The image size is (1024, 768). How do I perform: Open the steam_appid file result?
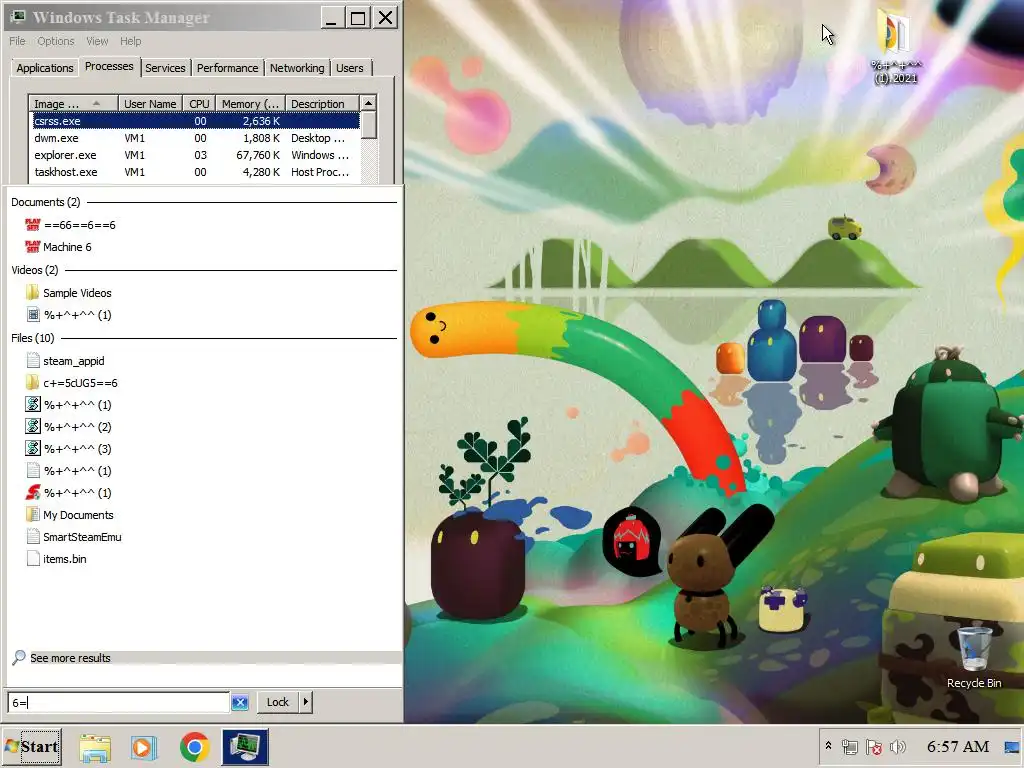click(x=65, y=360)
